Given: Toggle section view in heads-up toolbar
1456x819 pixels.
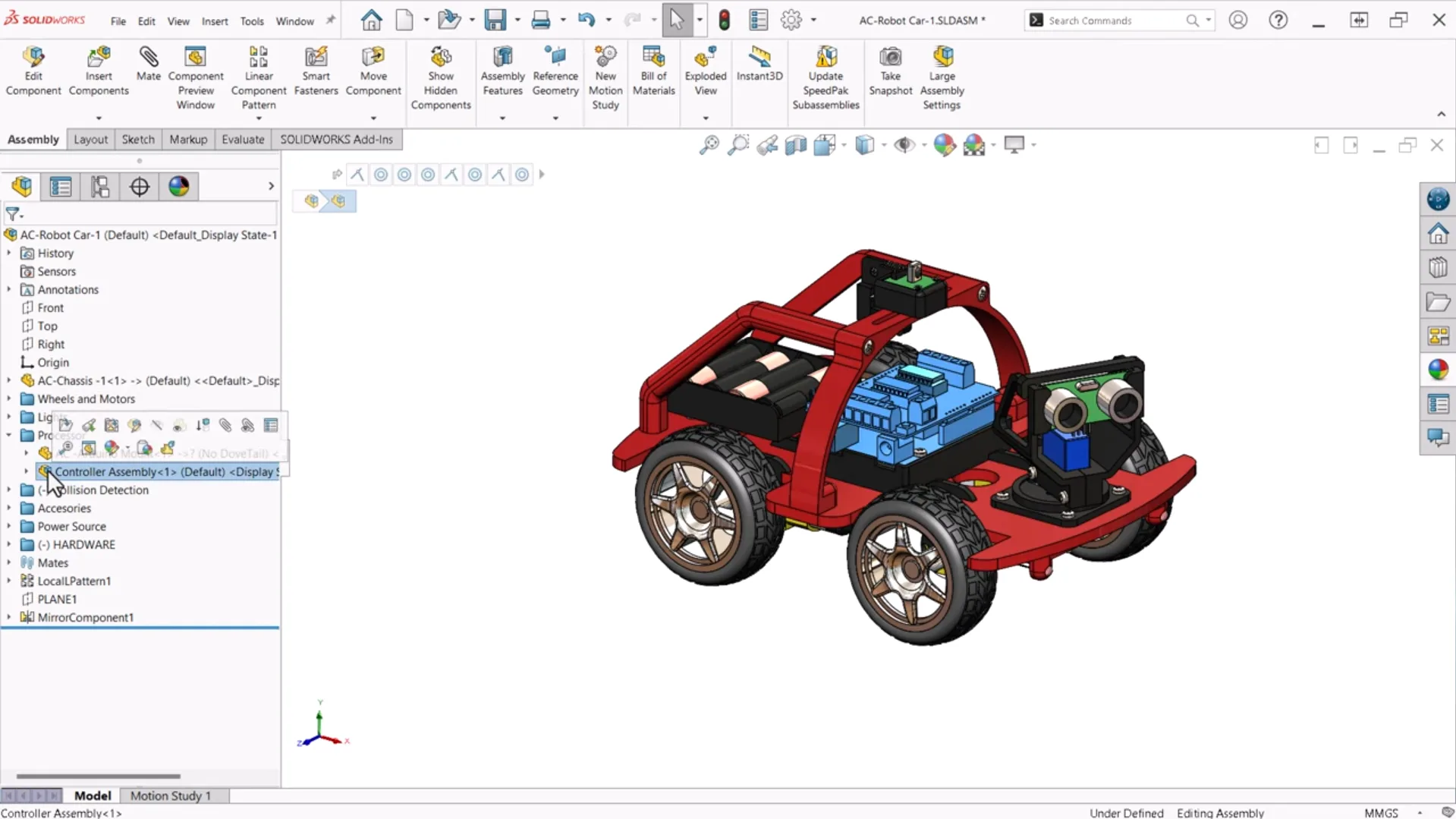Looking at the screenshot, I should pos(795,145).
